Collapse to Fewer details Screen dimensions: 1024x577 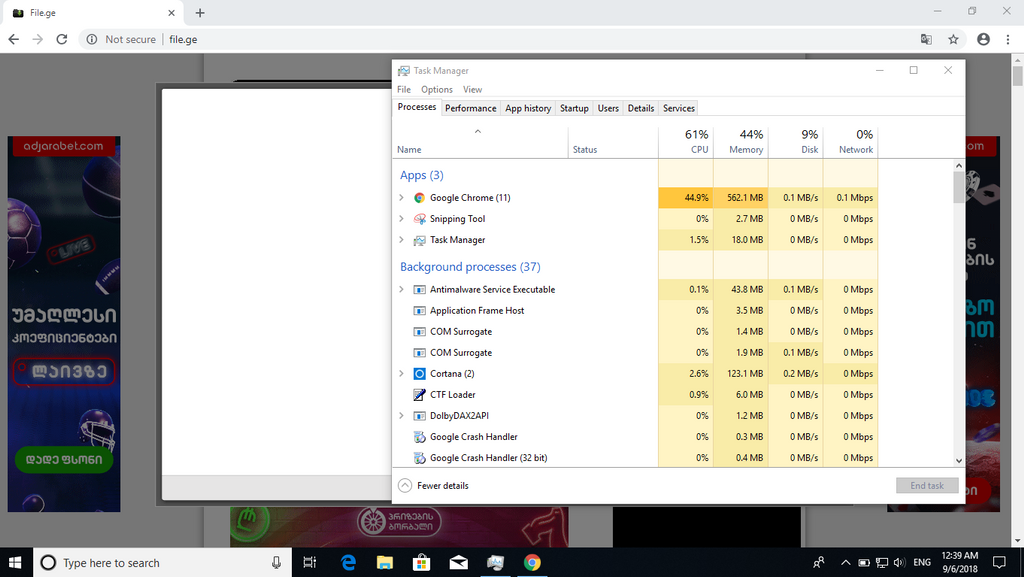434,486
